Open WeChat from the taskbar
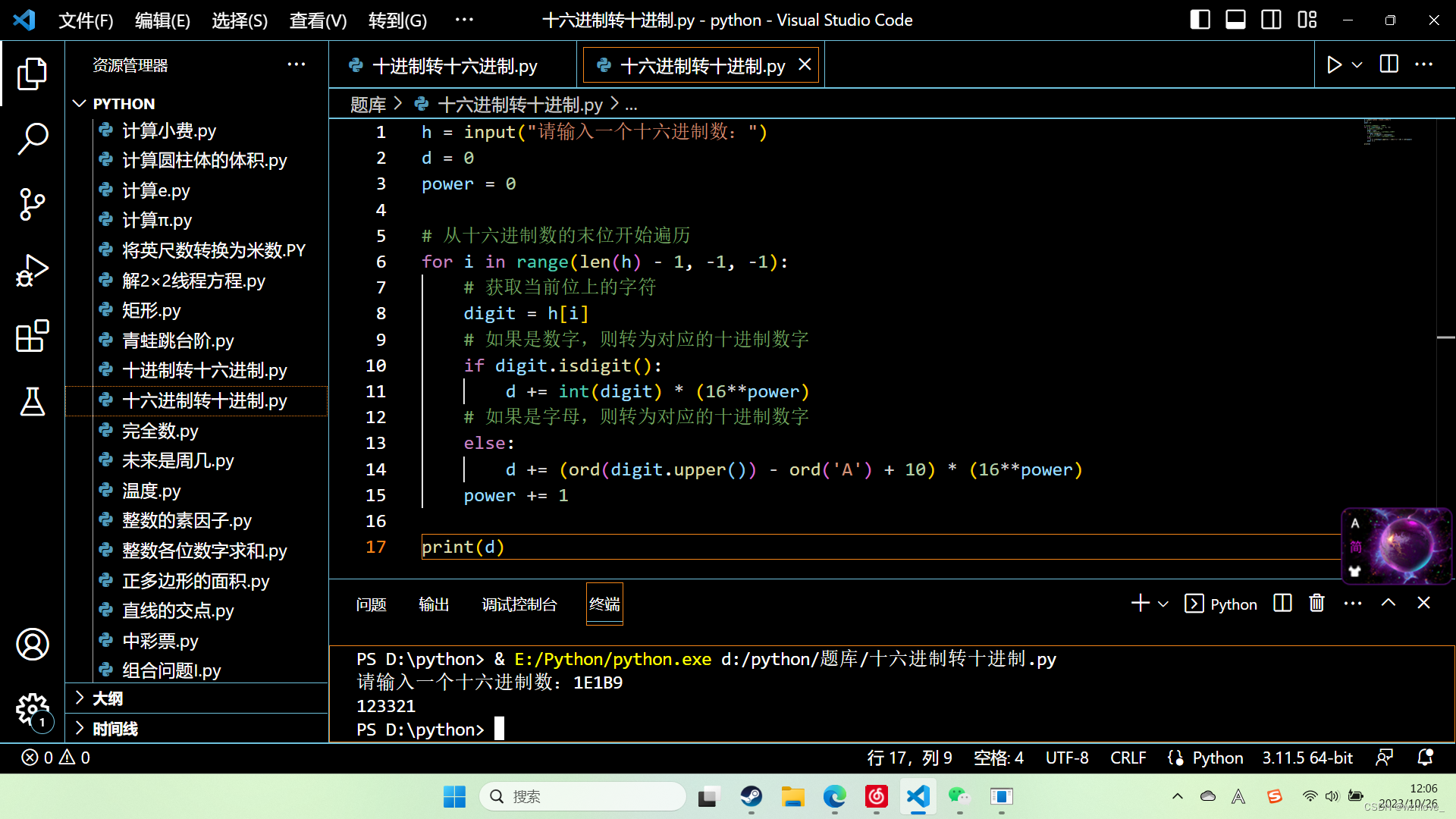 pos(959,796)
